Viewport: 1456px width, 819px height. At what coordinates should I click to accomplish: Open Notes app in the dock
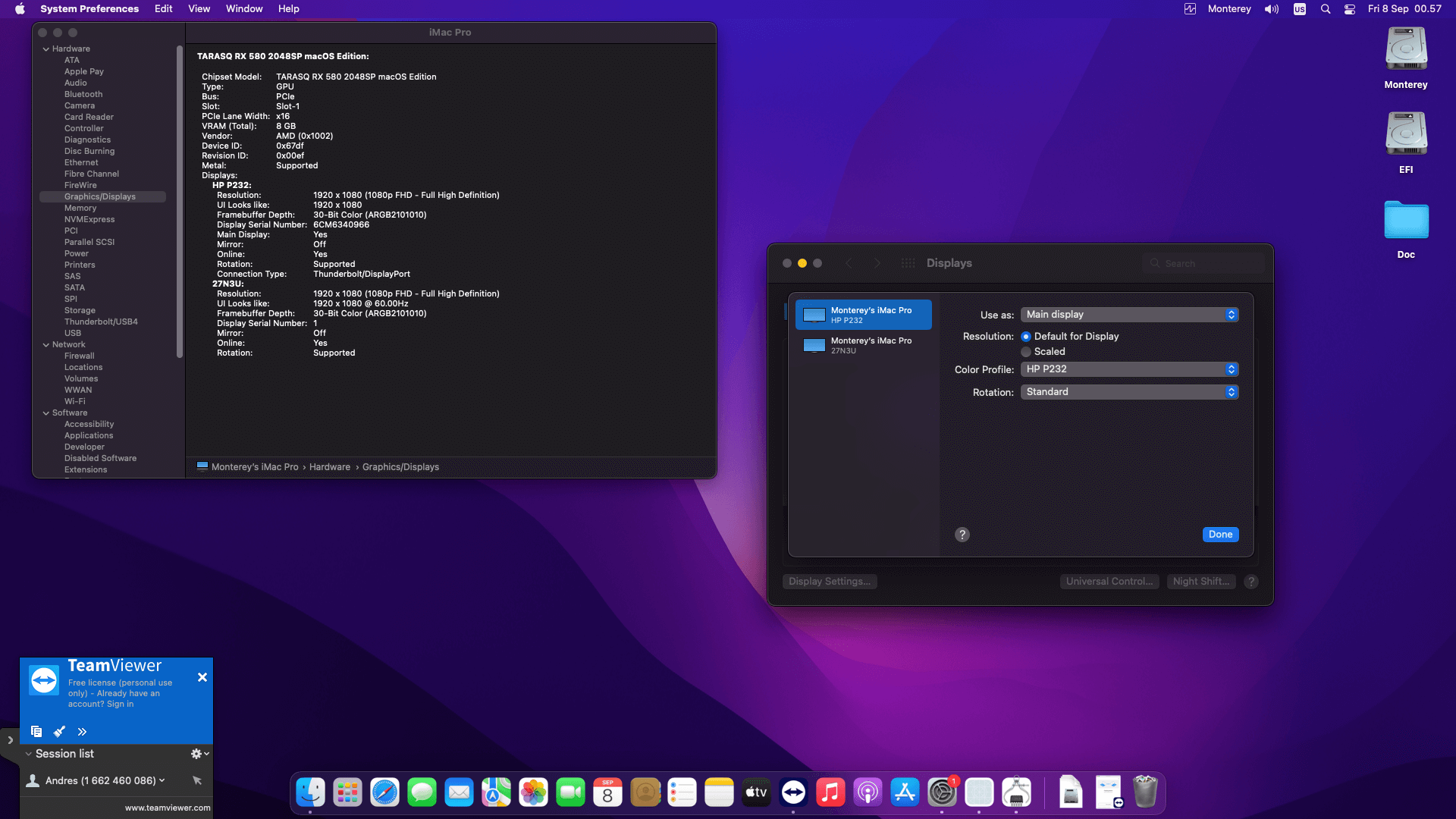(x=719, y=792)
